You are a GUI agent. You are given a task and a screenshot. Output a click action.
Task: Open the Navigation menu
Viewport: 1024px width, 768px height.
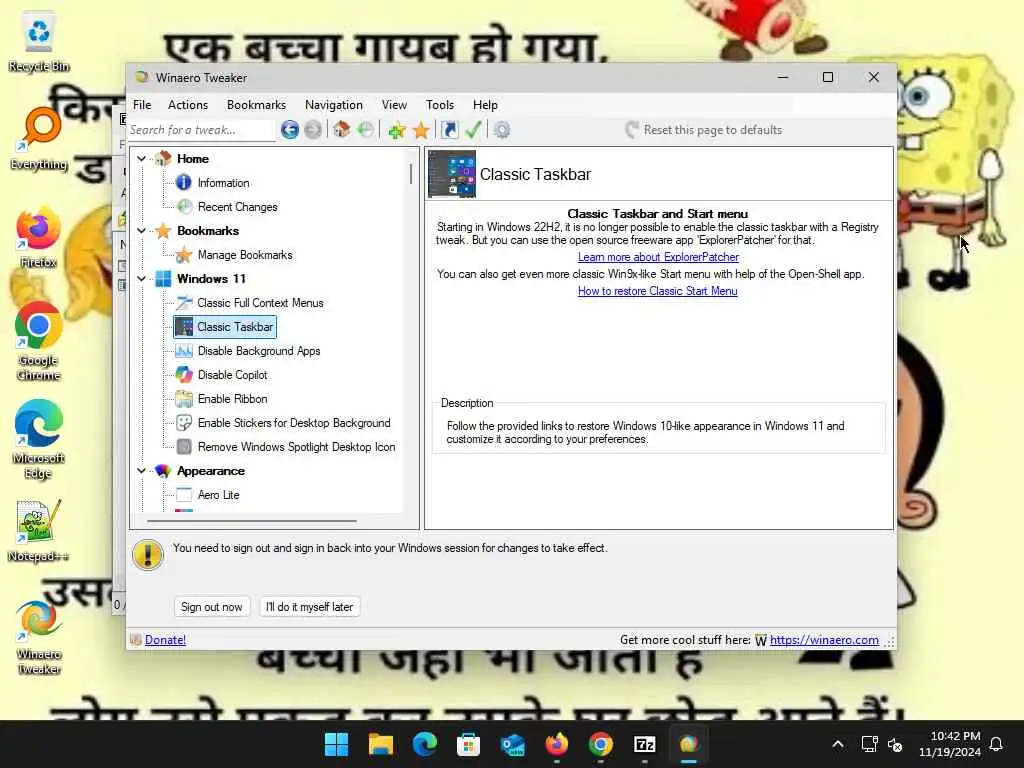[x=334, y=104]
